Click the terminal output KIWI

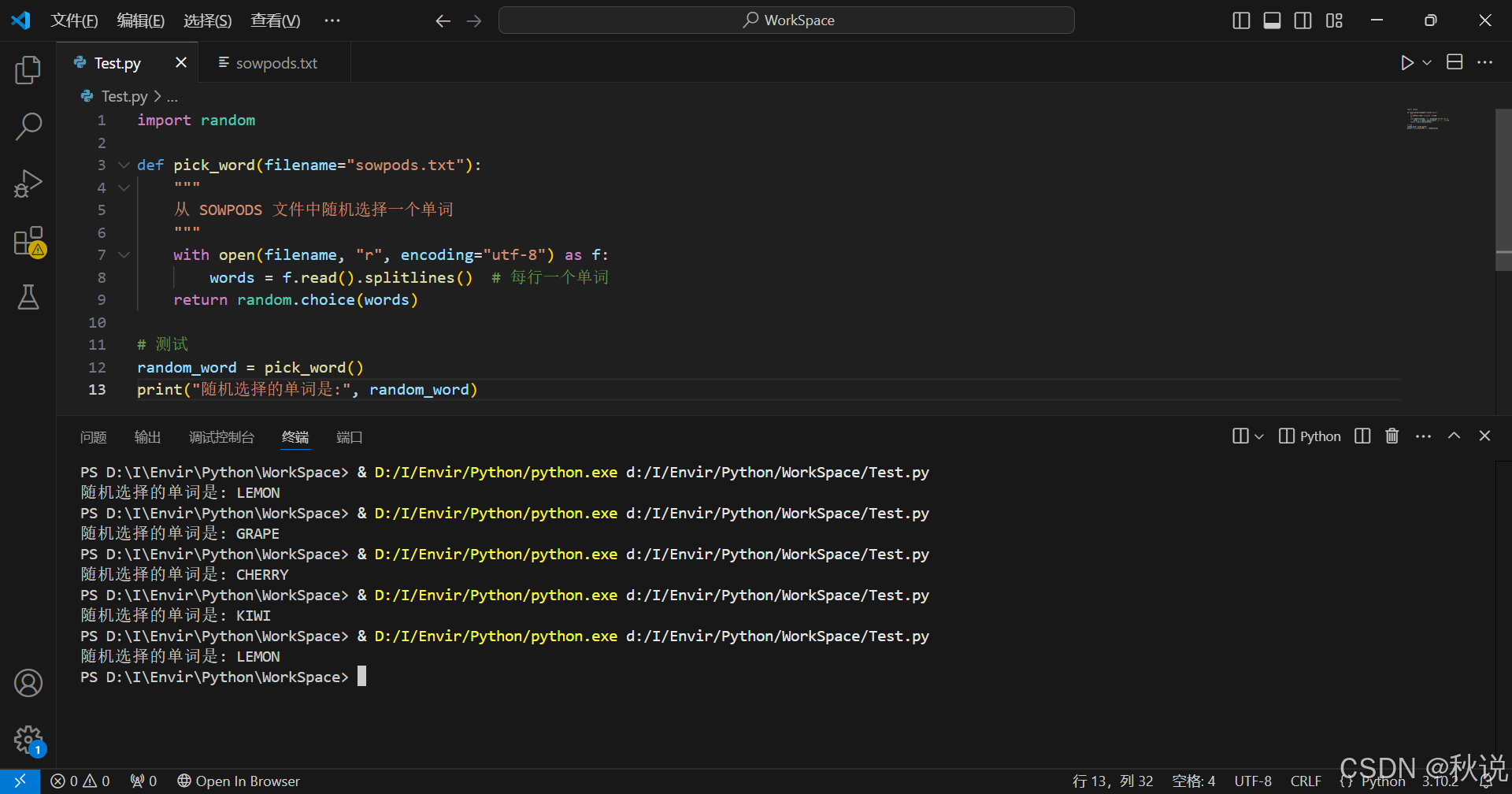tap(254, 616)
